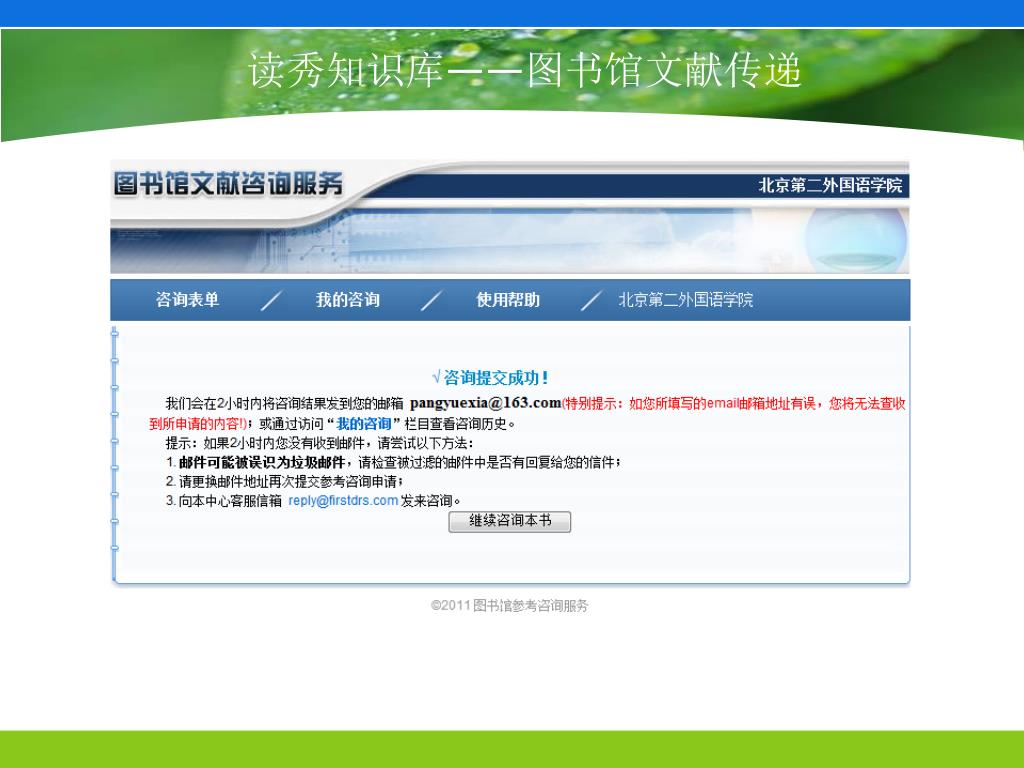Click 北京第二外国语学院 in the top banner
1024x768 pixels.
[830, 185]
